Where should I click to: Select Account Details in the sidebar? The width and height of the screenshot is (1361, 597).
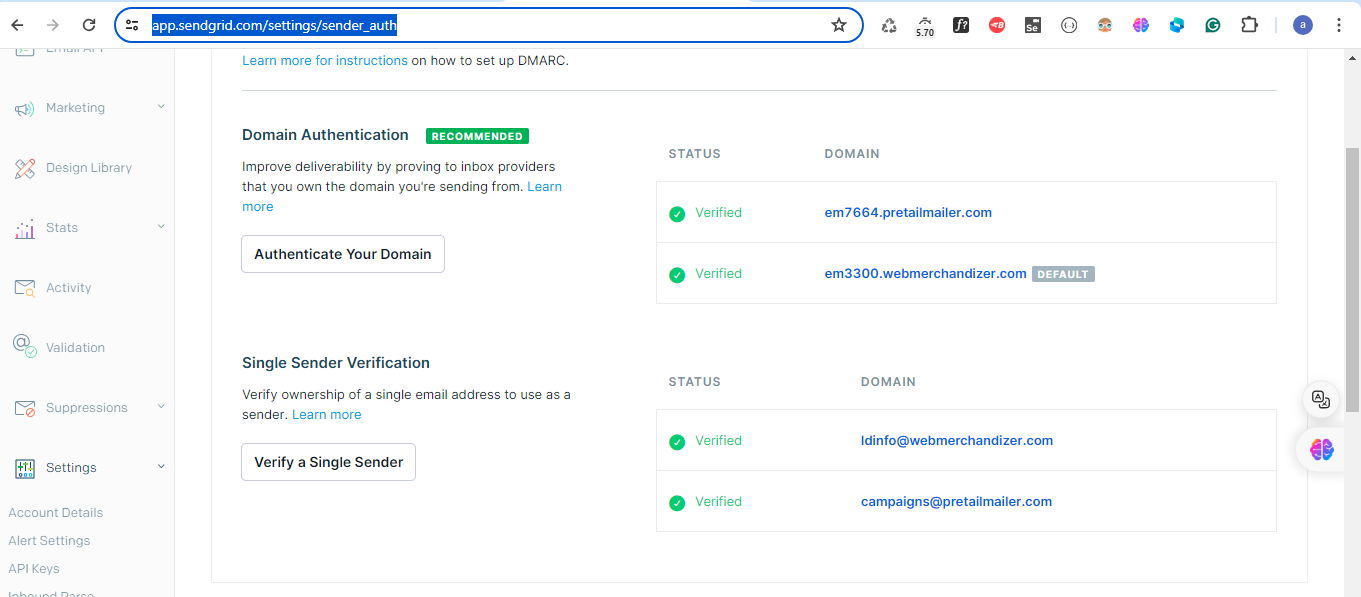tap(55, 512)
